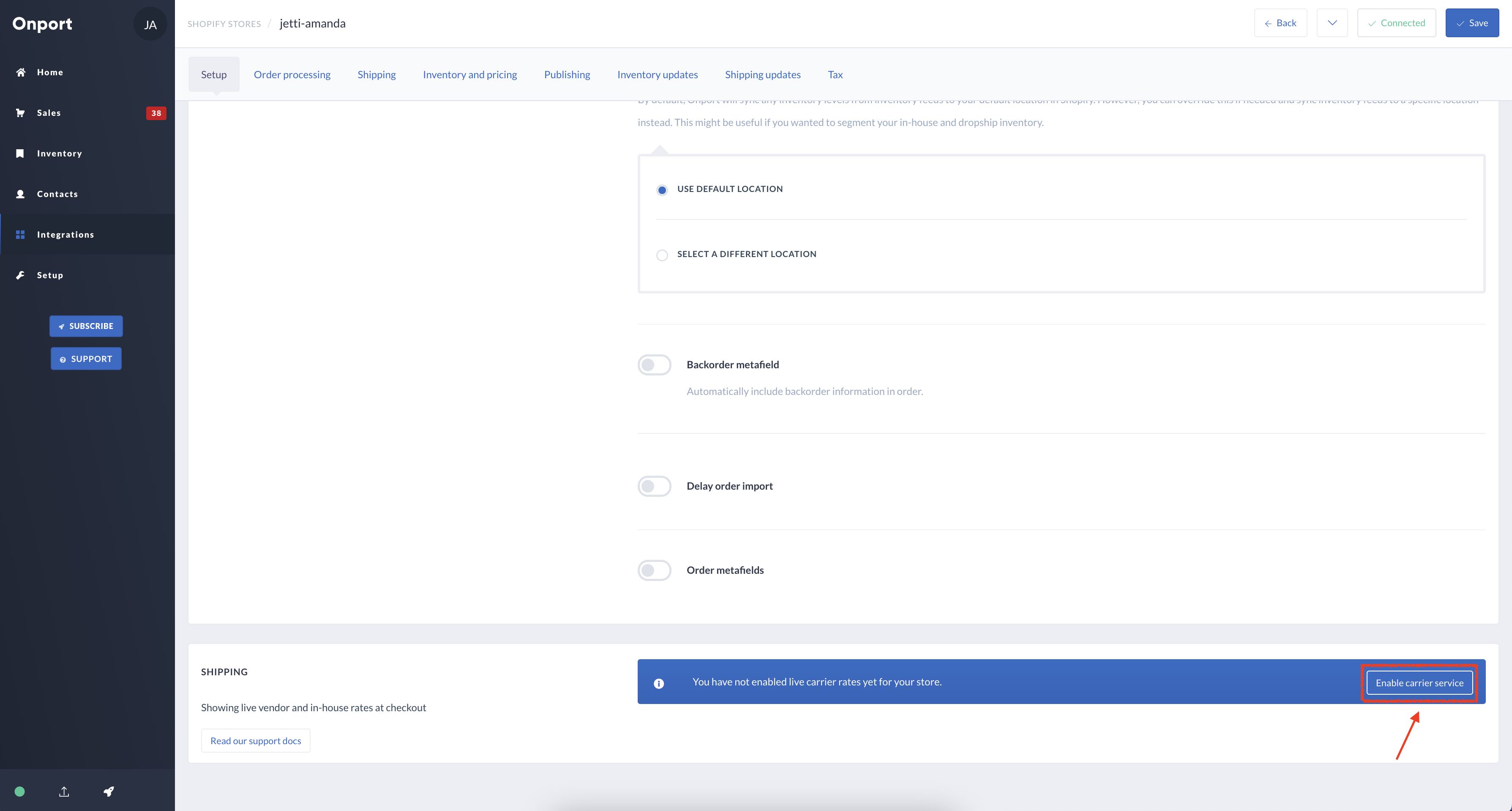Open the Setup sidebar menu item

[87, 275]
